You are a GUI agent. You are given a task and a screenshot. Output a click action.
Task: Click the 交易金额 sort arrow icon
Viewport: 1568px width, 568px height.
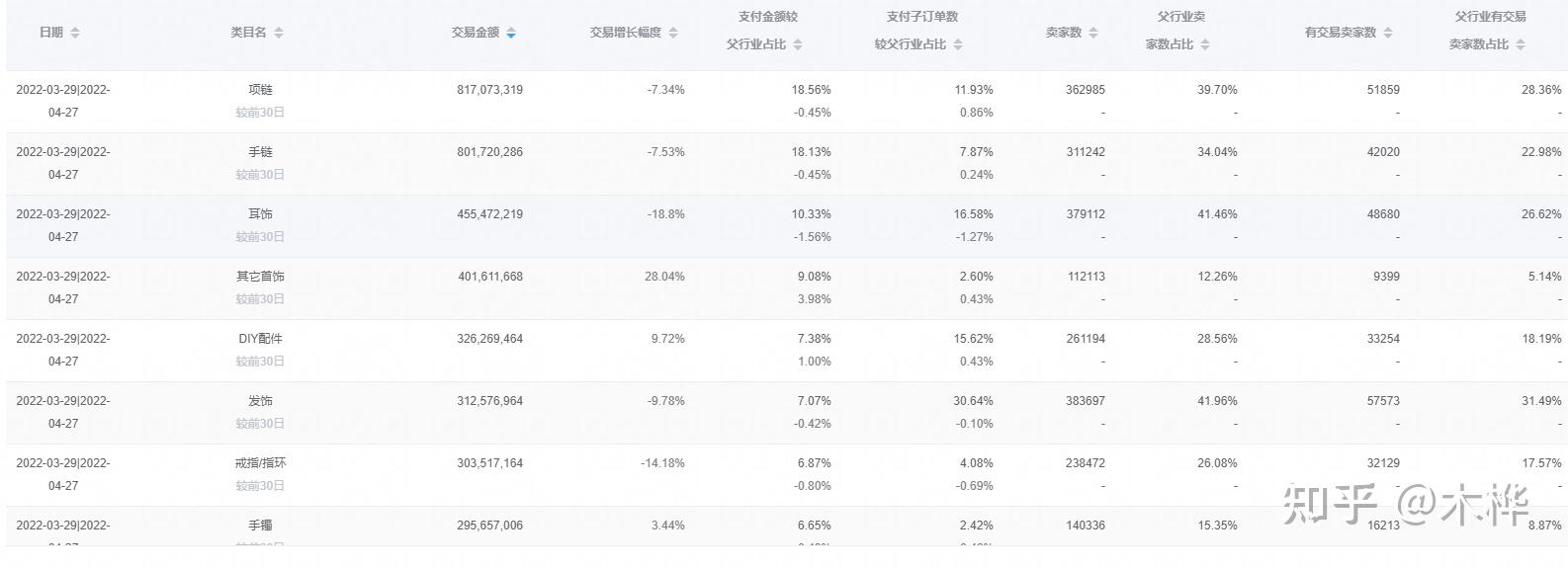tap(511, 33)
